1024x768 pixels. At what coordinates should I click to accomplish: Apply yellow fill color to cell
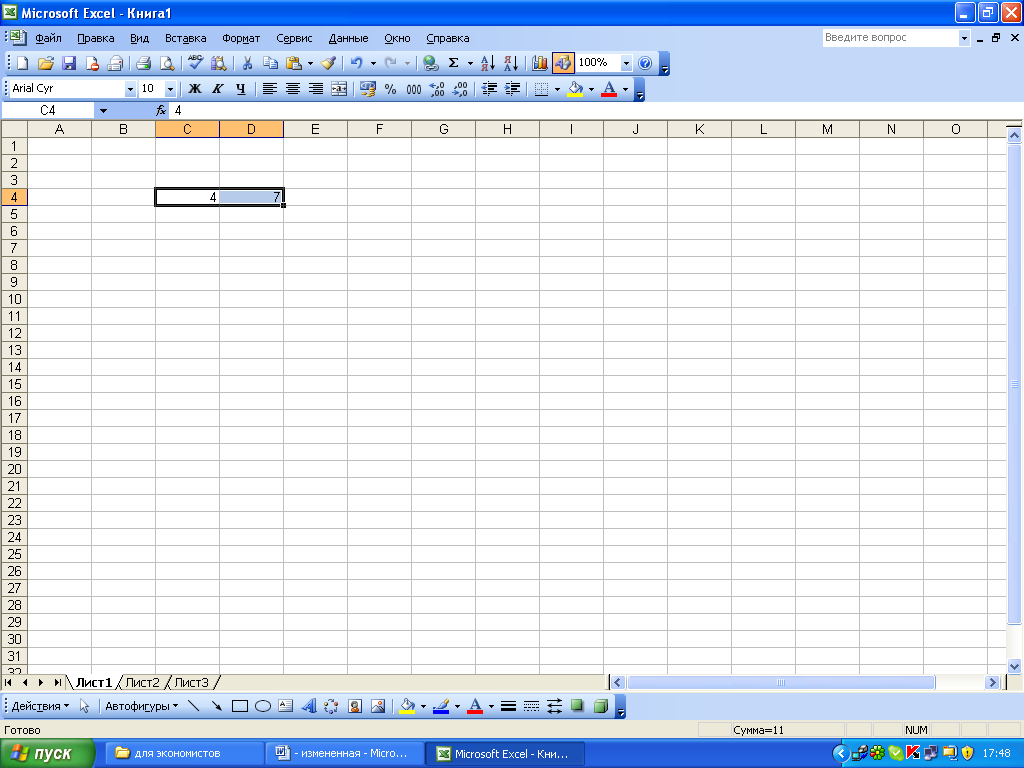pyautogui.click(x=575, y=89)
